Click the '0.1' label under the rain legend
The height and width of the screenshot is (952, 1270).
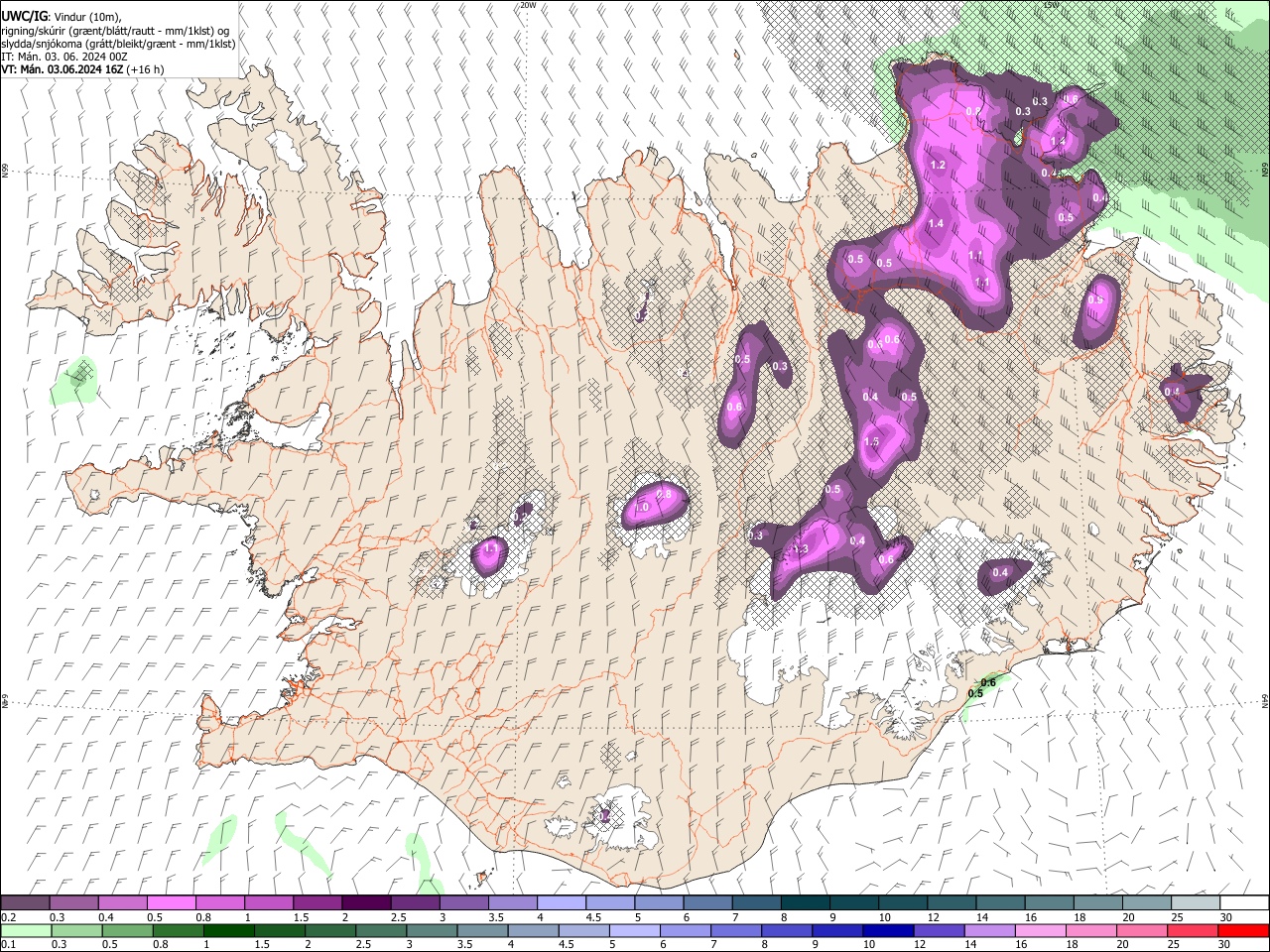click(x=9, y=945)
